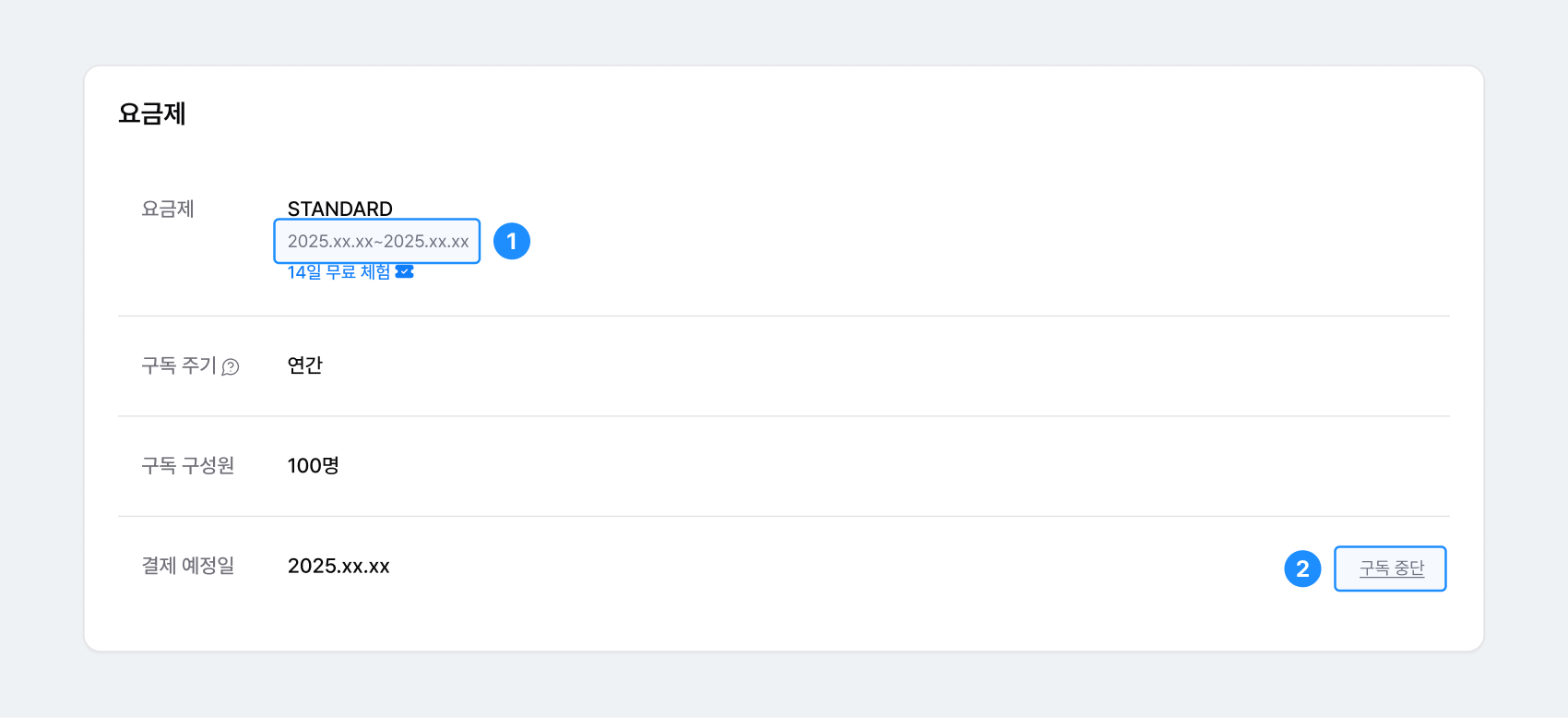Viewport: 1568px width, 718px height.
Task: Click the 구독 구성원 label
Action: tap(188, 465)
